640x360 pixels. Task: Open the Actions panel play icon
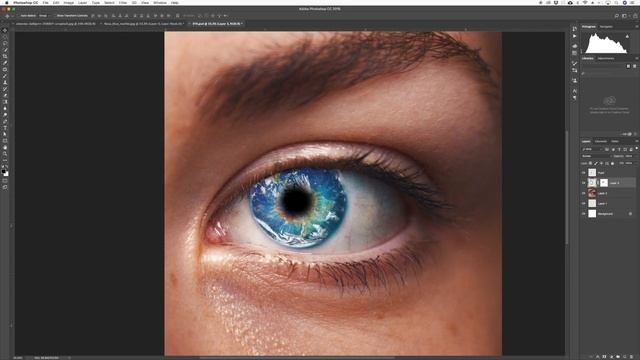pos(575,36)
